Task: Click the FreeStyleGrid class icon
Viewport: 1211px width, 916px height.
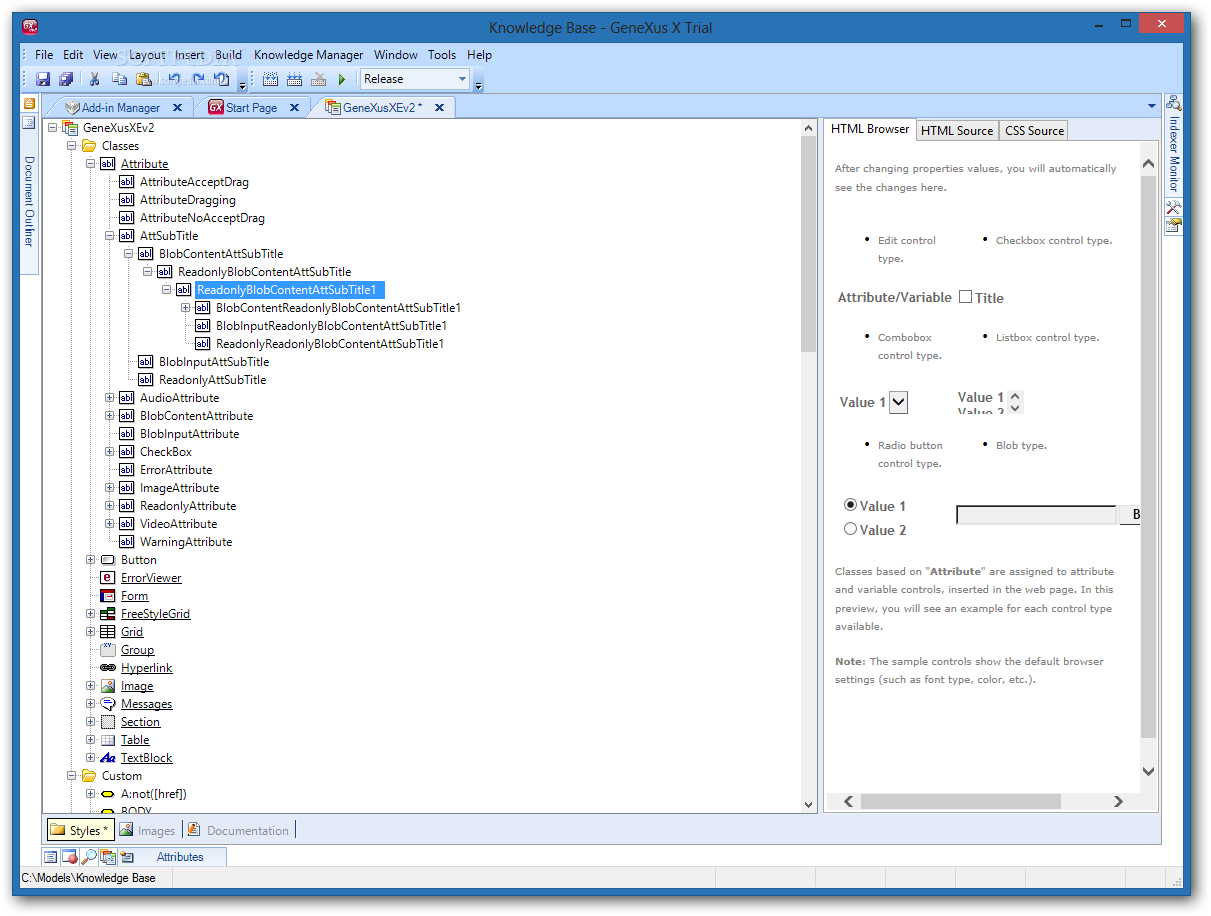Action: point(108,614)
